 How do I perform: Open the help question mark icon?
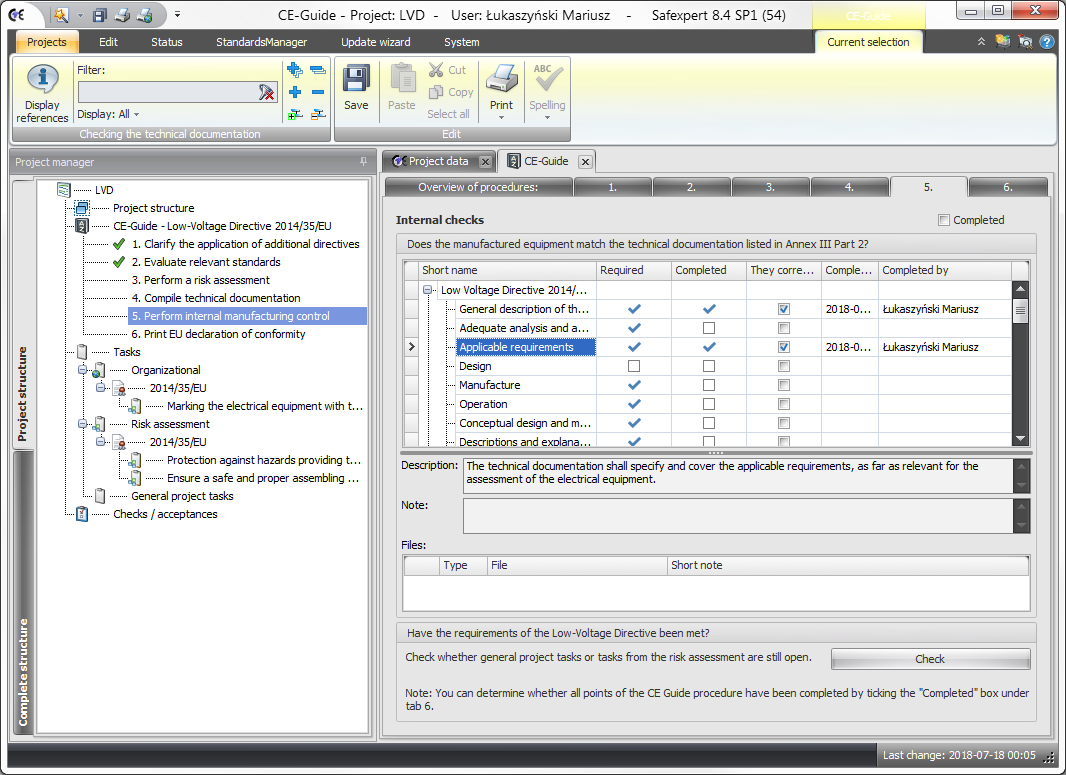pos(1047,42)
